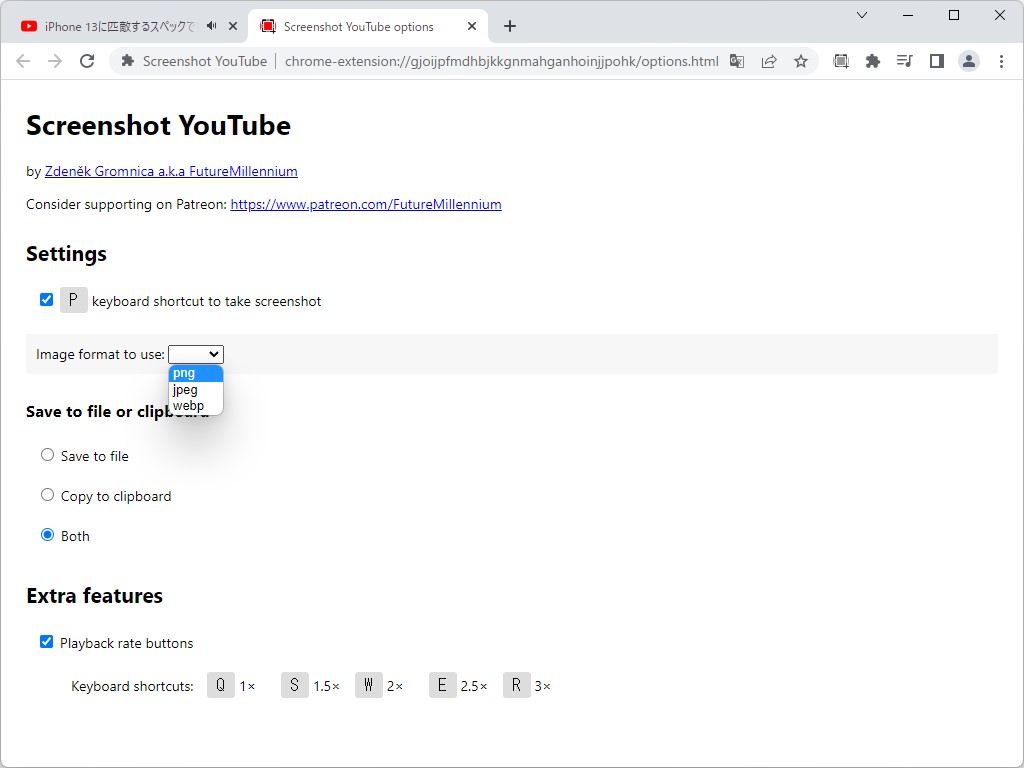Click the Screenshot YouTube extension toolbar icon

(x=841, y=61)
